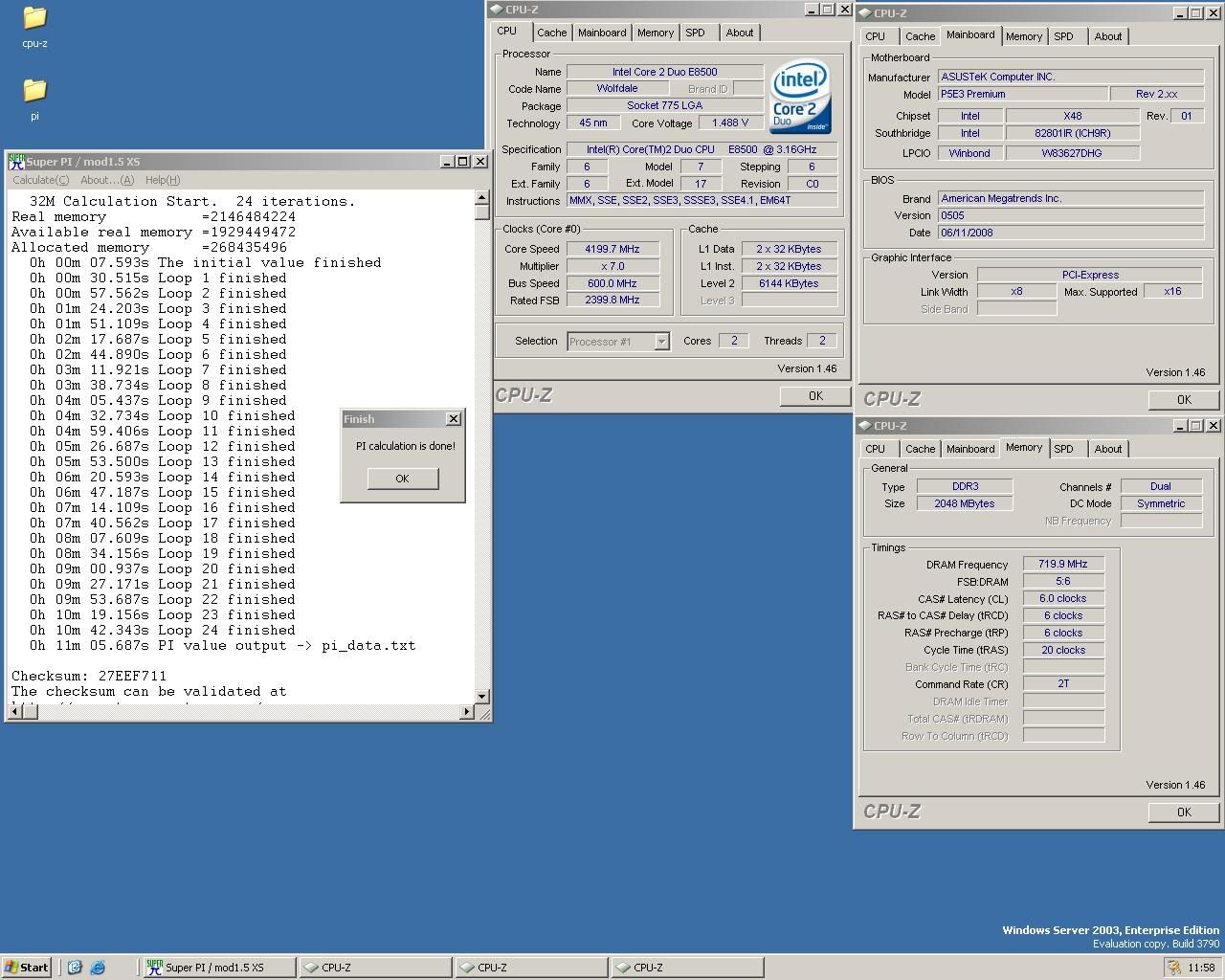Viewport: 1225px width, 980px height.
Task: Click the Loop 24 finished line
Action: coord(163,630)
